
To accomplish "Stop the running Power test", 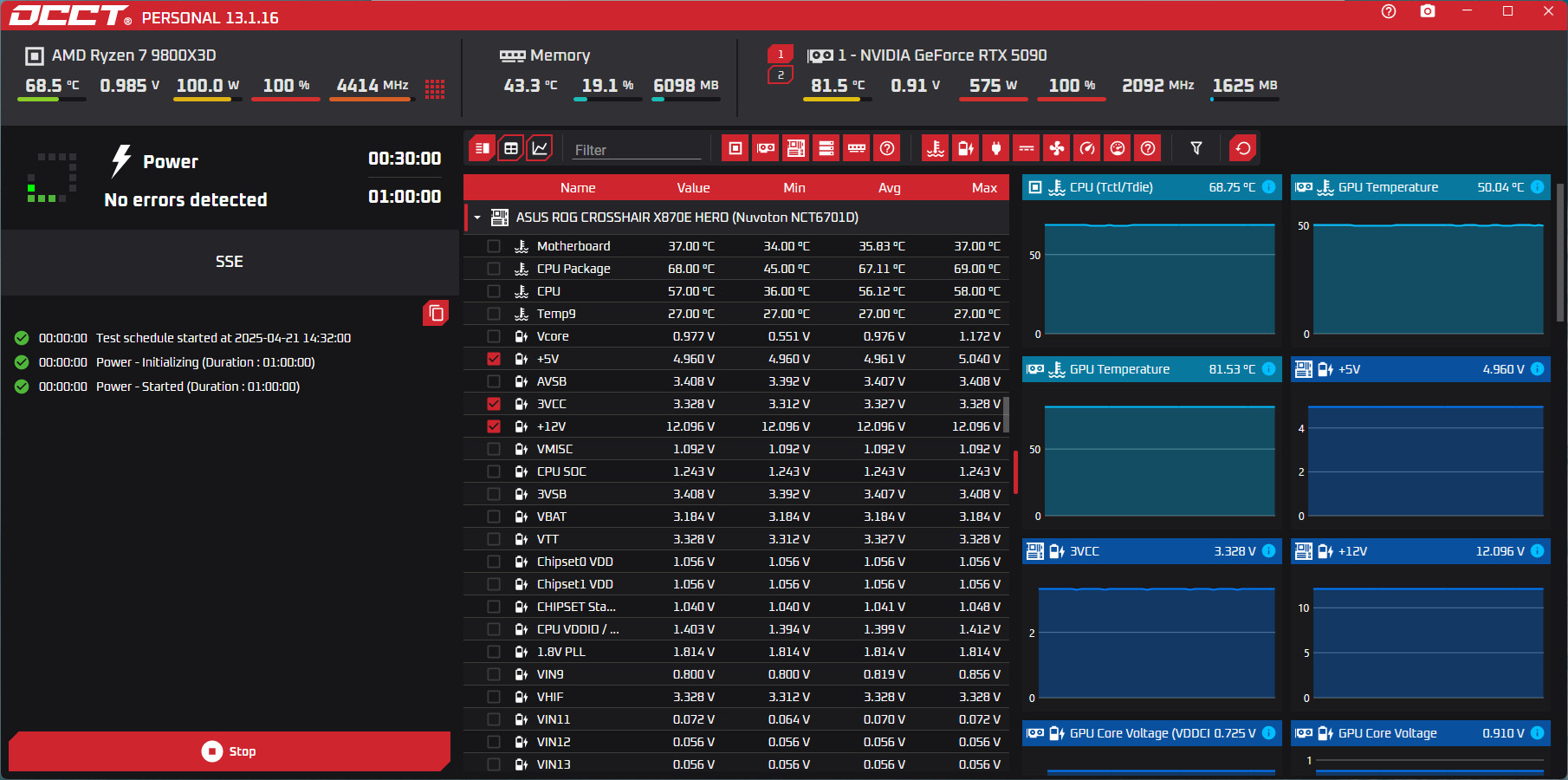I will (230, 751).
